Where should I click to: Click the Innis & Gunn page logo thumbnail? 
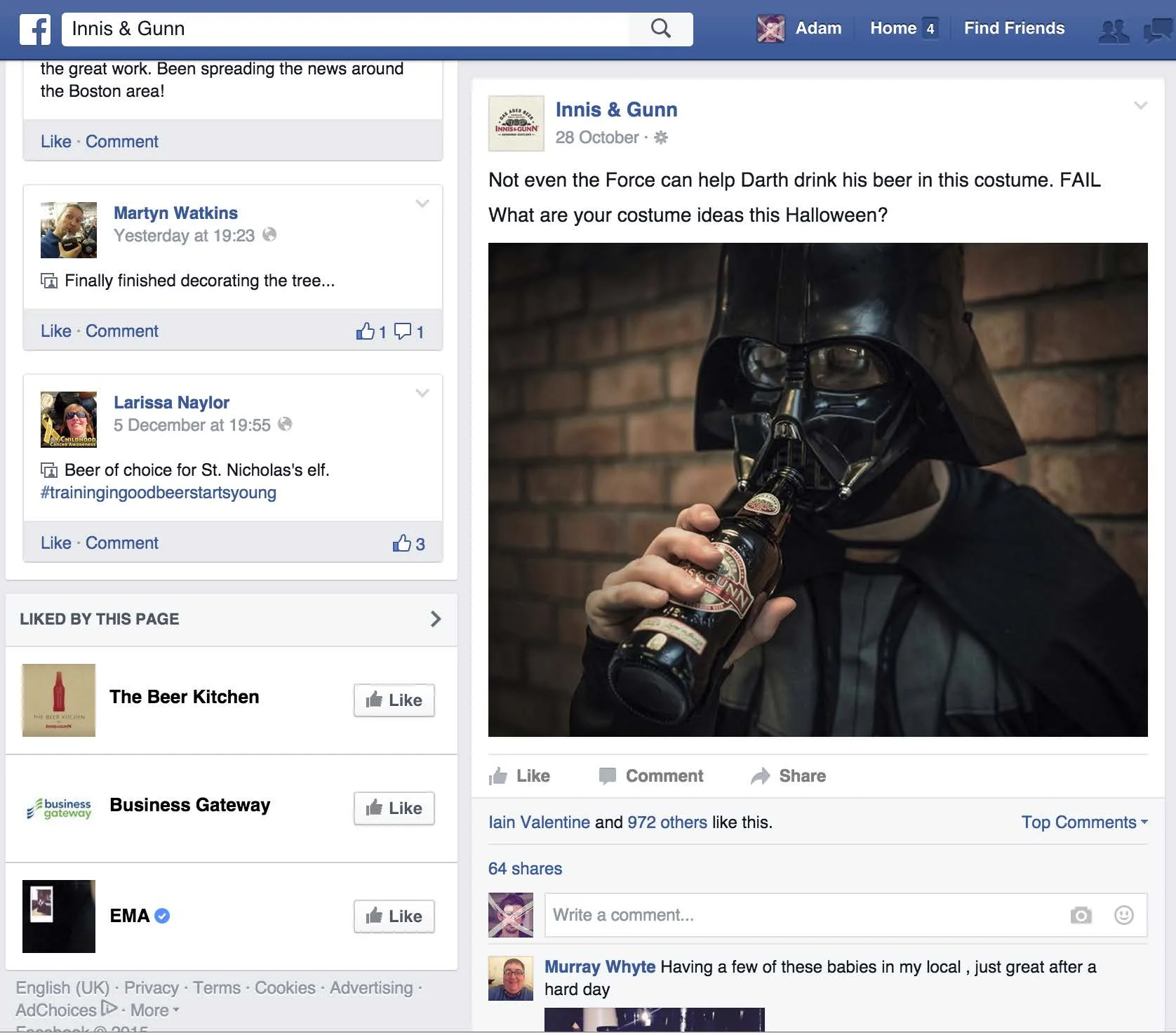point(516,124)
